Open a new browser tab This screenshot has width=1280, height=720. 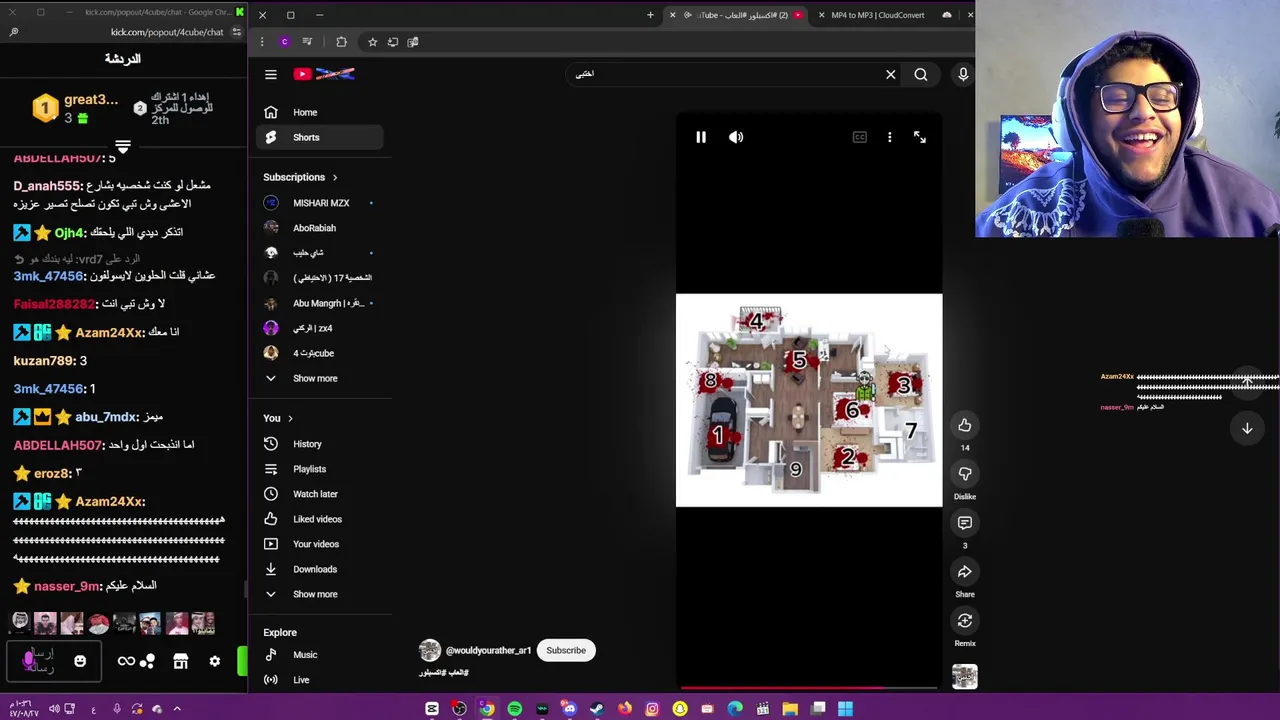point(650,15)
